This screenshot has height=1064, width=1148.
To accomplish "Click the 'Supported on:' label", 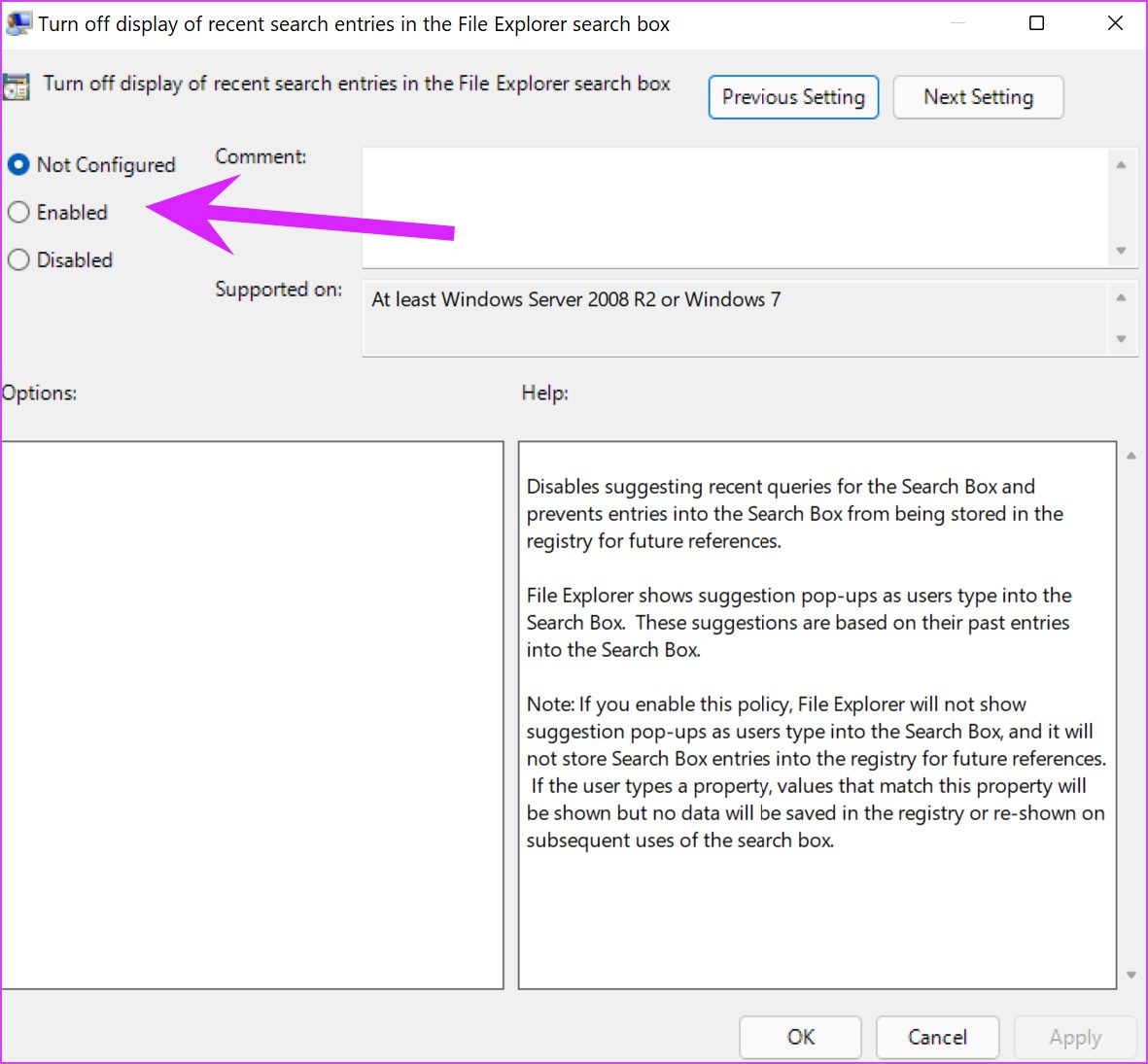I will point(278,290).
